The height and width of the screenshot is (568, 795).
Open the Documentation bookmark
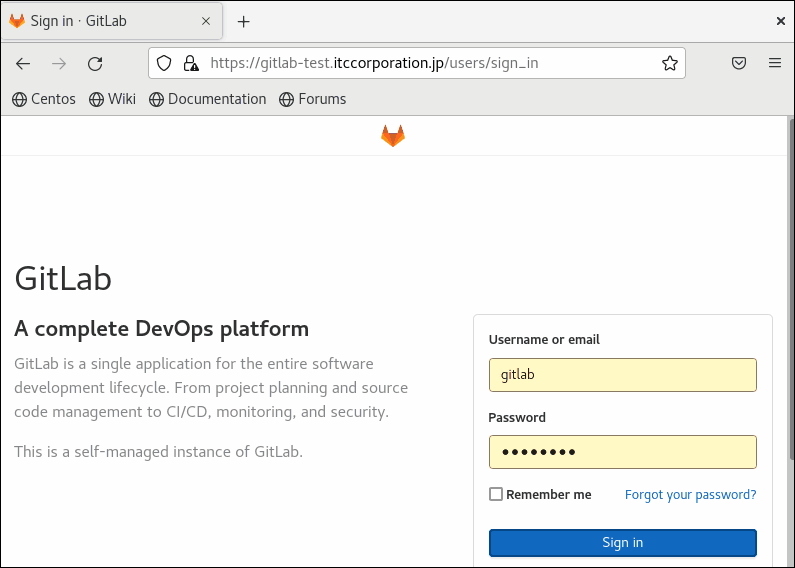(x=207, y=99)
